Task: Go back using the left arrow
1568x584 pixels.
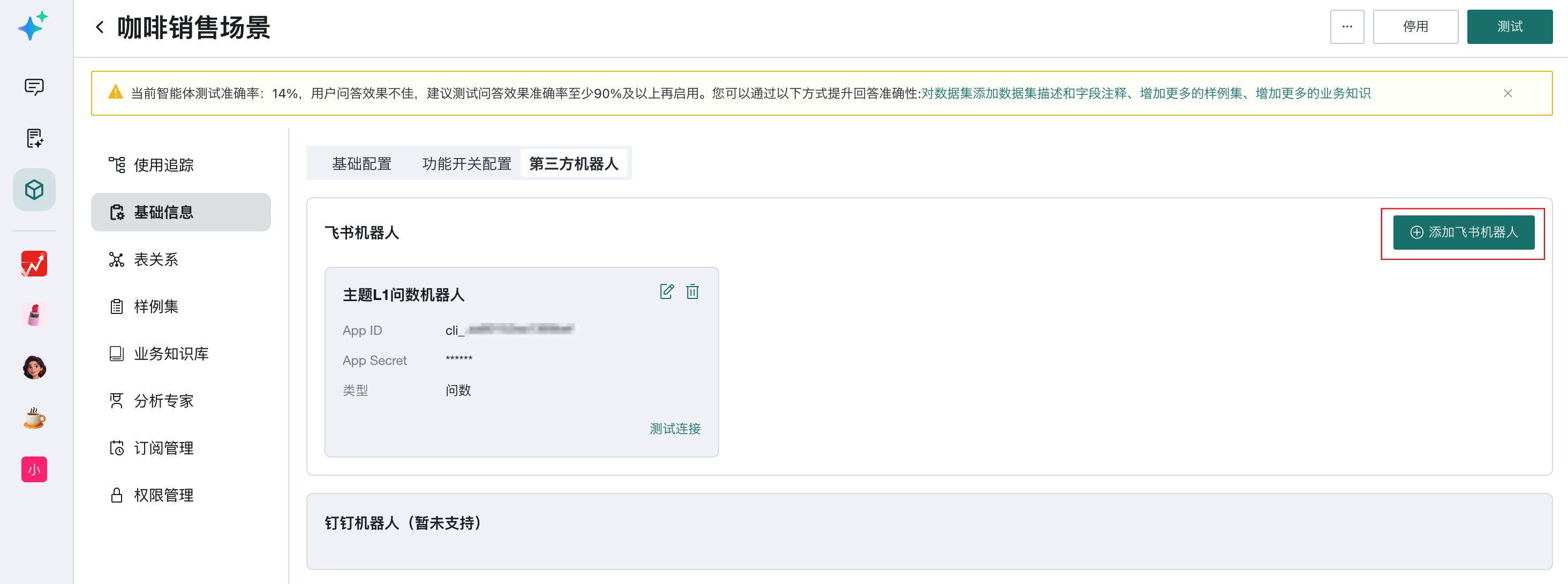Action: click(100, 27)
